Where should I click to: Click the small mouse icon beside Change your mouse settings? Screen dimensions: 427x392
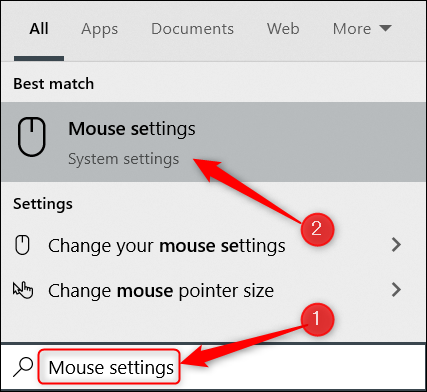coord(22,245)
